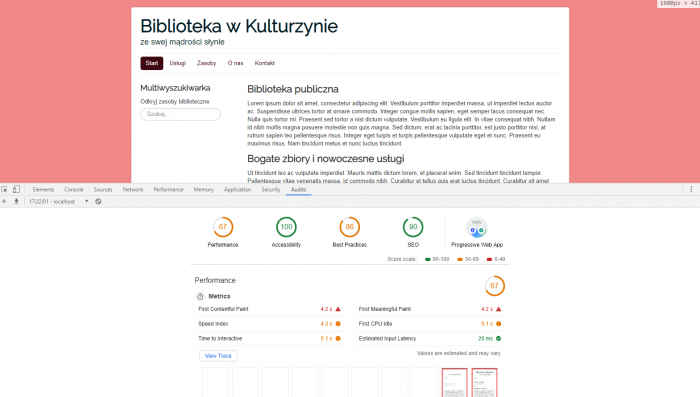
Task: Open the DevTools three-dot customize menu
Action: click(691, 189)
